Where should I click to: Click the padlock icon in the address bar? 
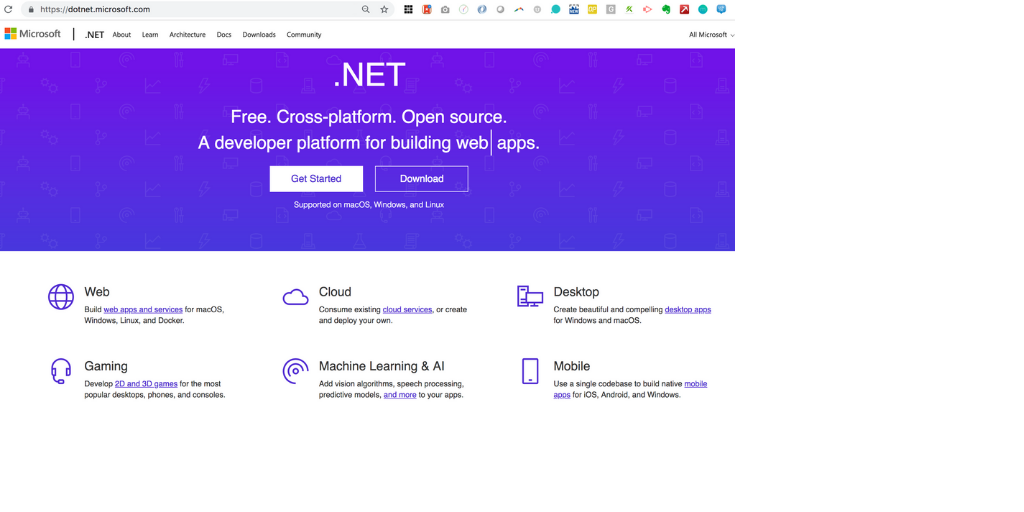click(x=30, y=10)
